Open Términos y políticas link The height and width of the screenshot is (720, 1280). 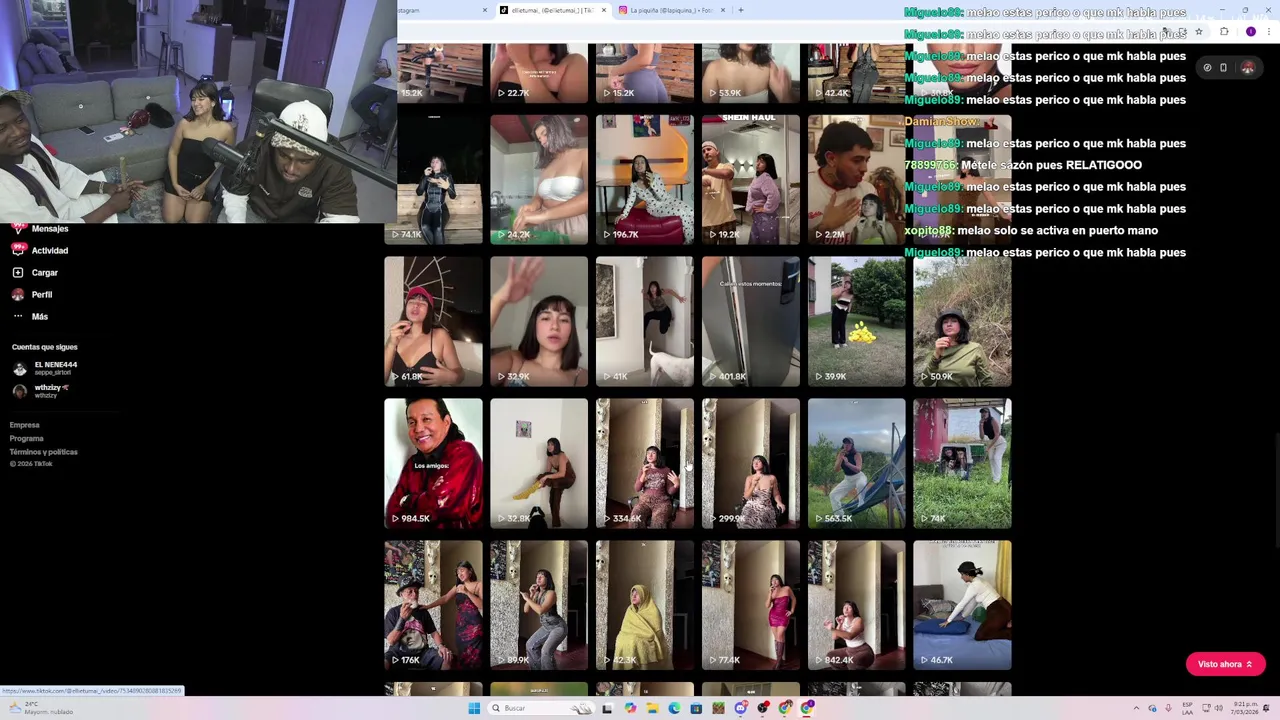click(x=44, y=451)
